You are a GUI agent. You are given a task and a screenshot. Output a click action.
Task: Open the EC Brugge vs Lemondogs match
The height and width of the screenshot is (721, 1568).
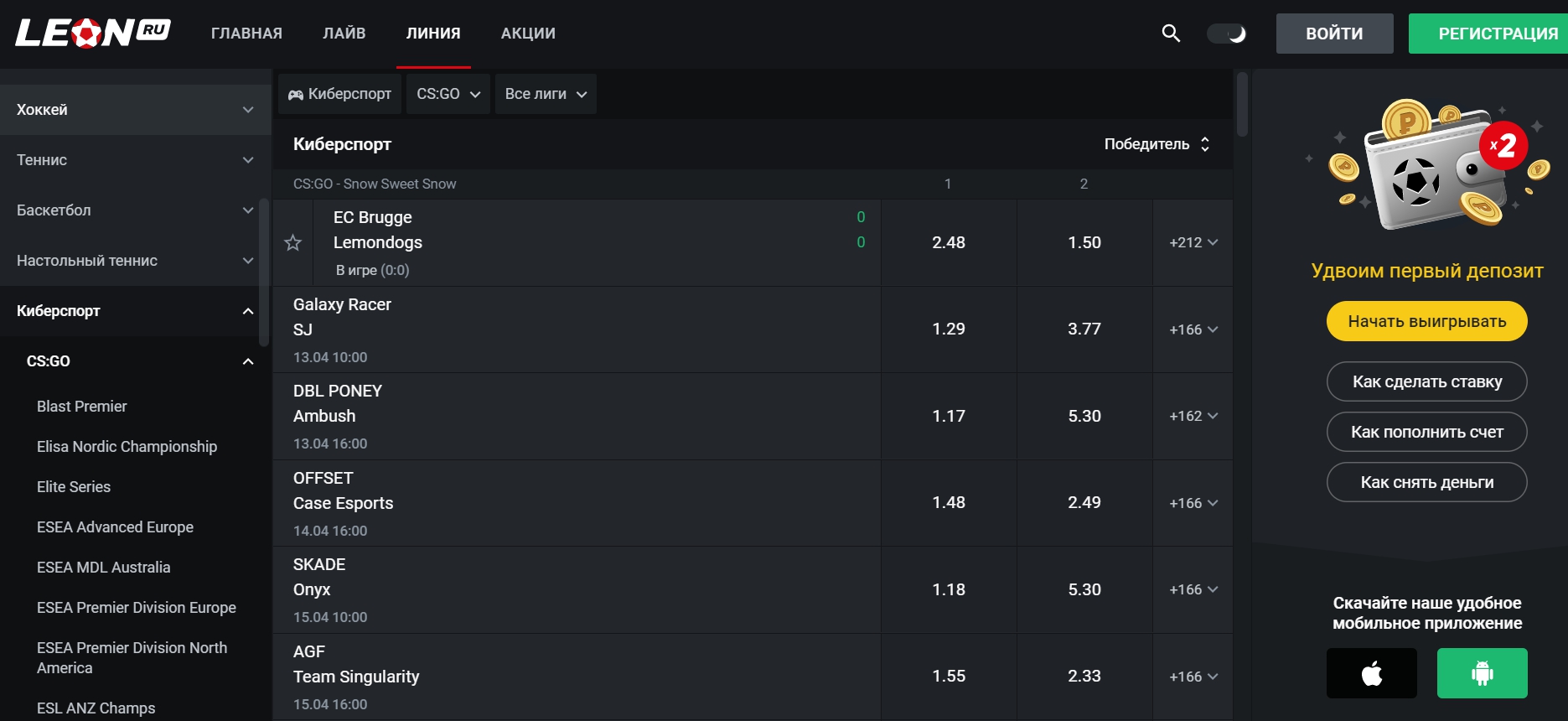click(597, 243)
